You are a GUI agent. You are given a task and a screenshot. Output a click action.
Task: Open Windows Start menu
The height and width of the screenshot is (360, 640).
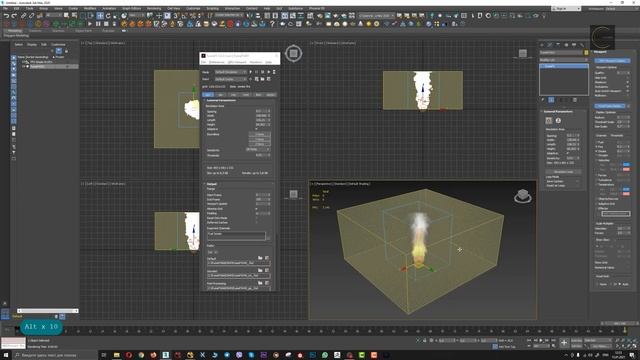(x=6, y=355)
